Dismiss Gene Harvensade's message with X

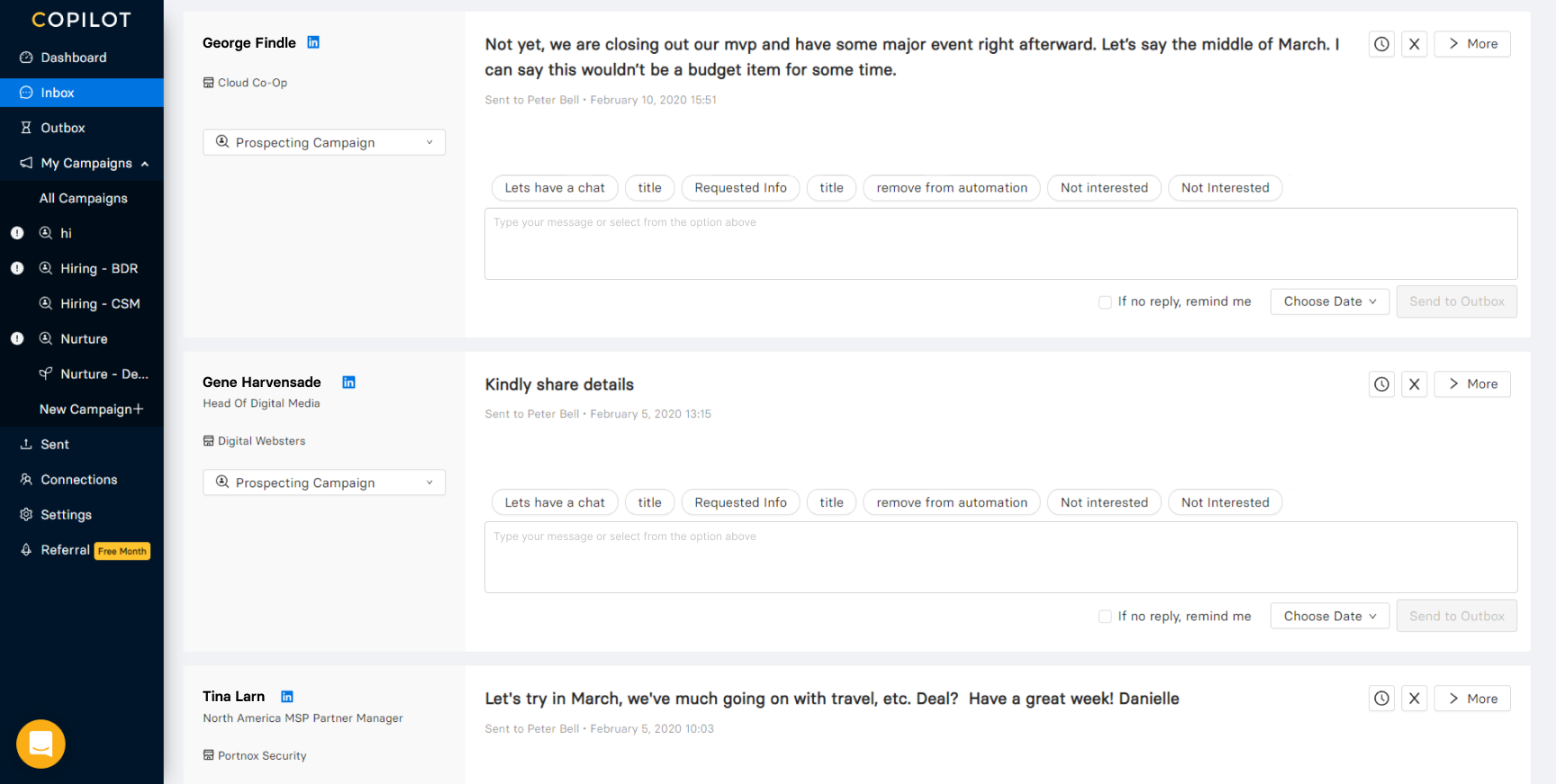(x=1415, y=384)
